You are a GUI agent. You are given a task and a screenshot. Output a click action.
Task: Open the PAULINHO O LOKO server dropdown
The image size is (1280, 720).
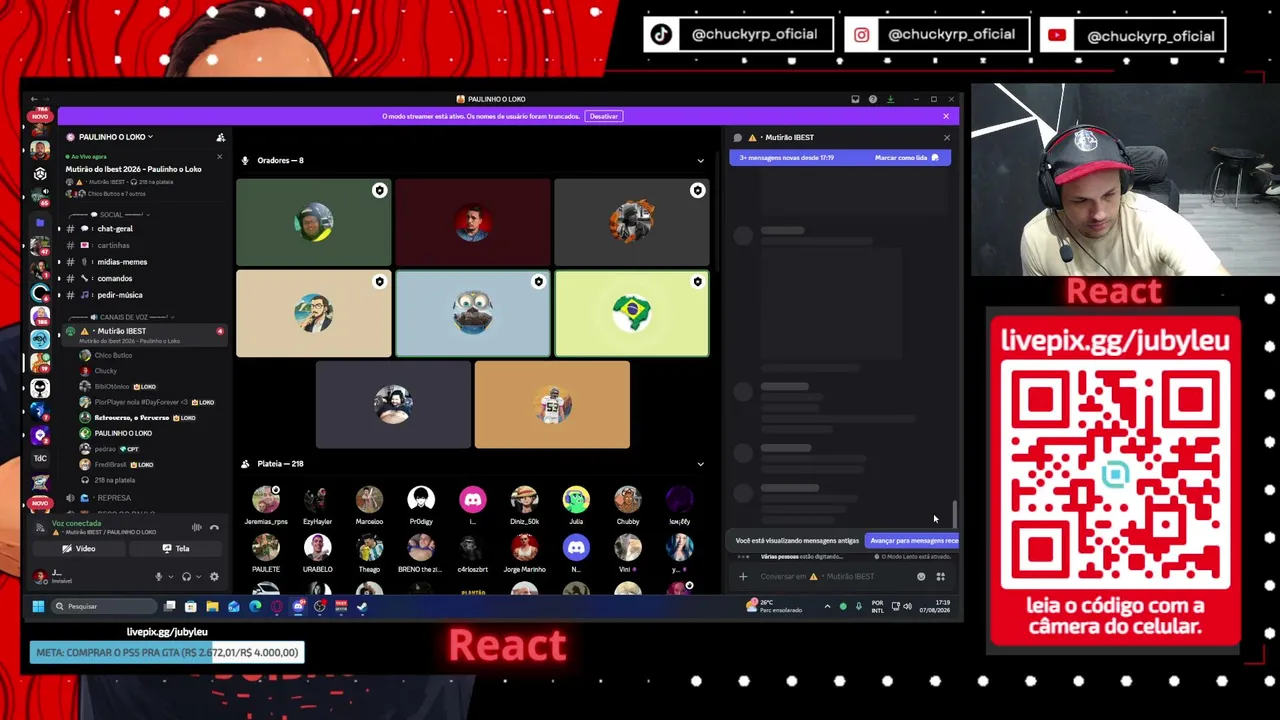[x=115, y=137]
